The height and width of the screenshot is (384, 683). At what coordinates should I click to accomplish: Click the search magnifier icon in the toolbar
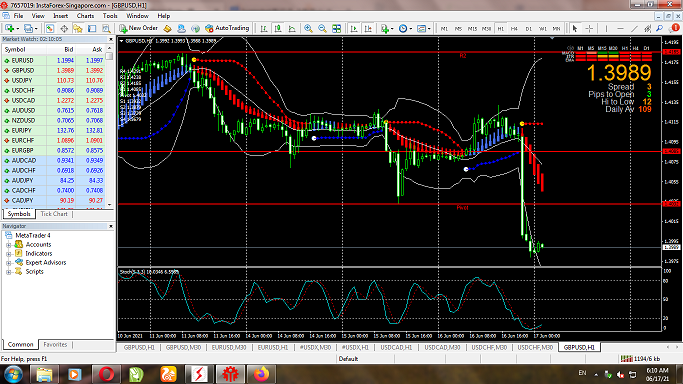tap(660, 28)
